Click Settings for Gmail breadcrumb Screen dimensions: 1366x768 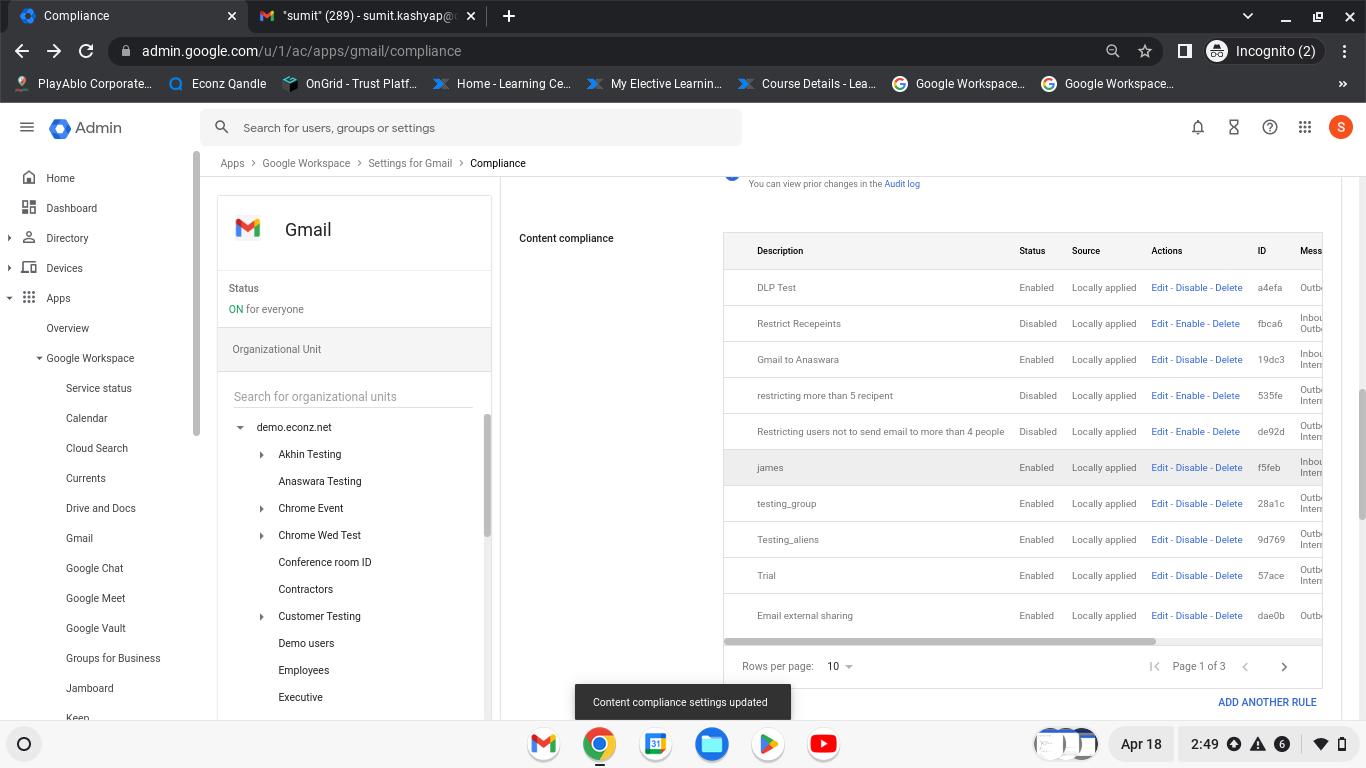click(410, 163)
